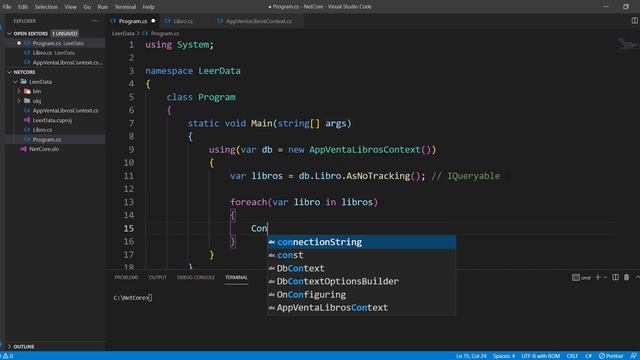Collapse the Open Editors section
The width and height of the screenshot is (640, 360).
[9, 33]
